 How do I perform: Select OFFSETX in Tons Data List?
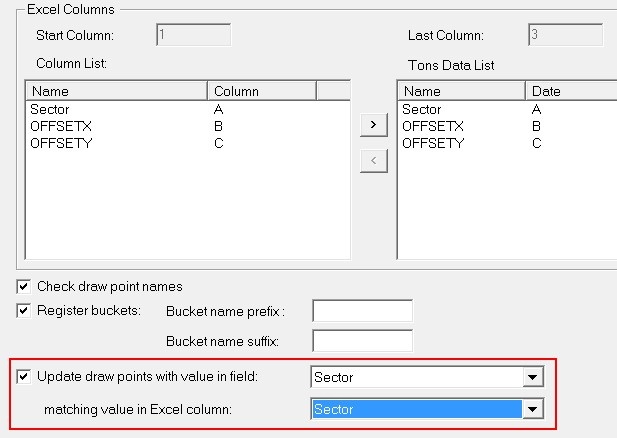pos(432,126)
